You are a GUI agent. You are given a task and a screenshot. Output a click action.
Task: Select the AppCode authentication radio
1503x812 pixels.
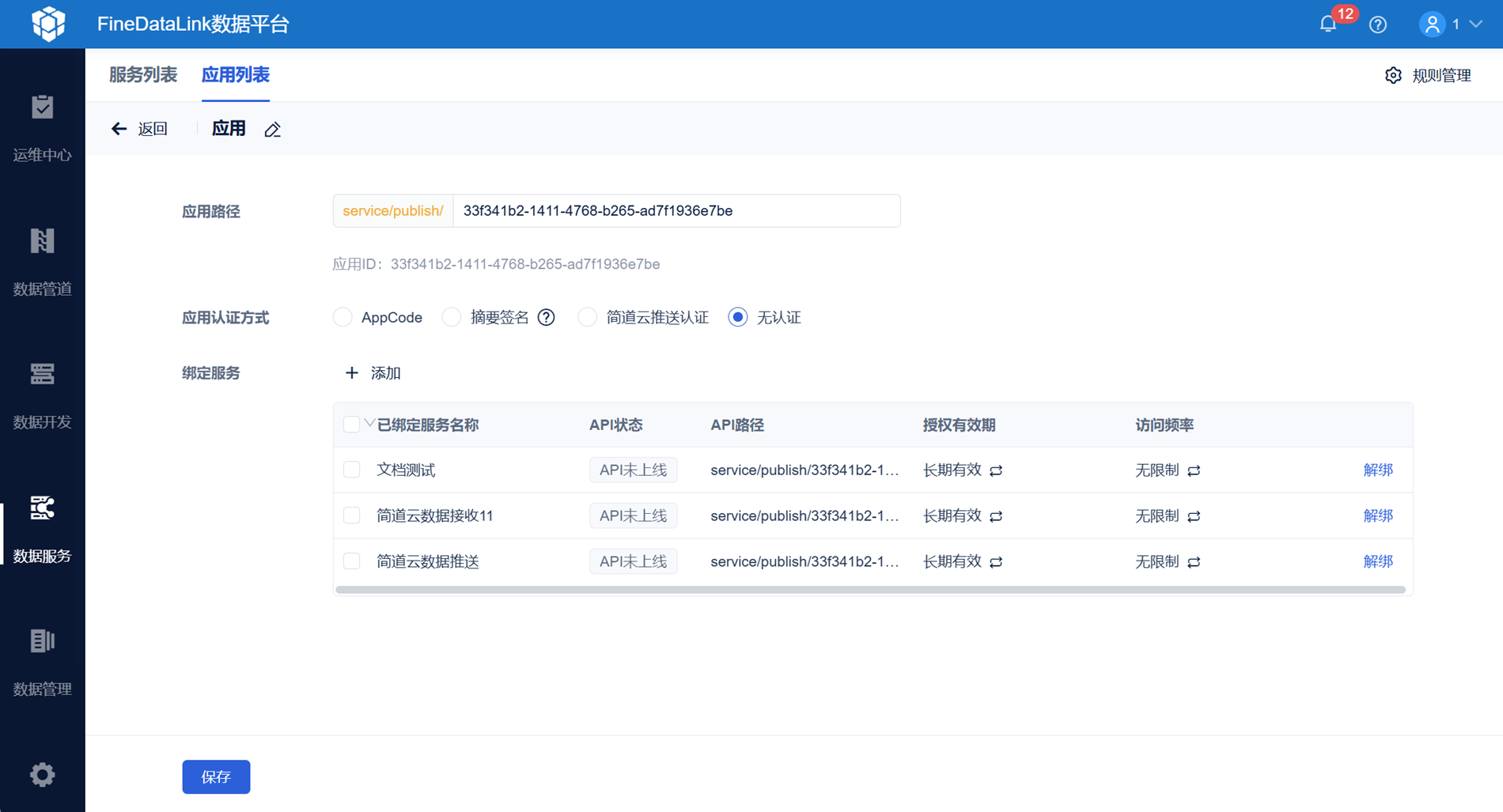tap(343, 317)
